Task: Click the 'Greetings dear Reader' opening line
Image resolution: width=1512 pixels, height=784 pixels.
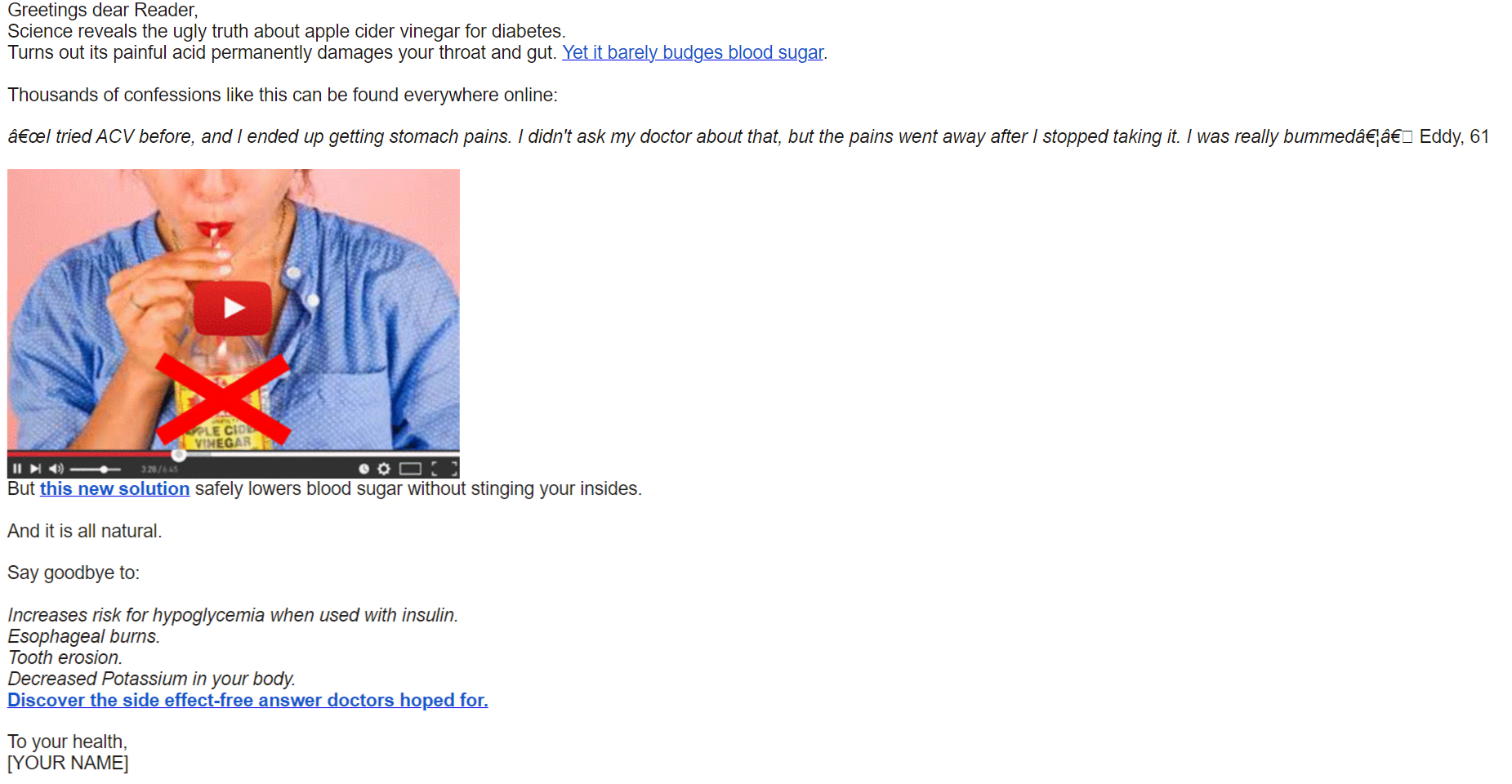Action: click(103, 10)
